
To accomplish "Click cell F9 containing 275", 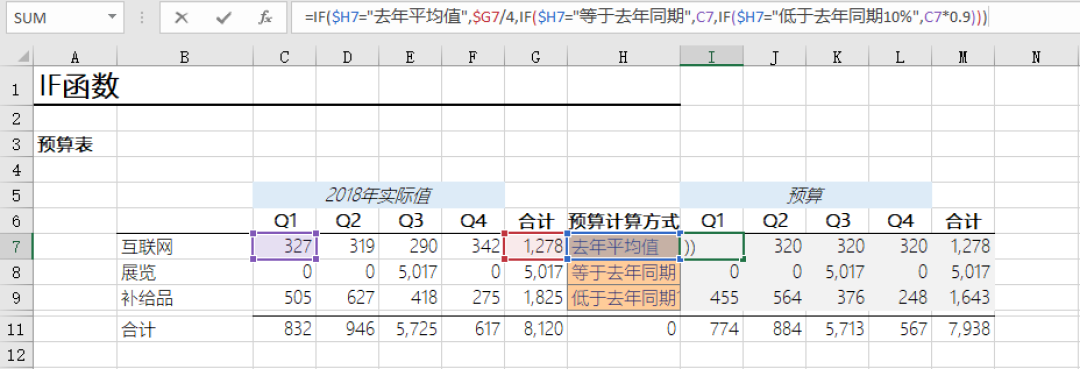I will [472, 297].
